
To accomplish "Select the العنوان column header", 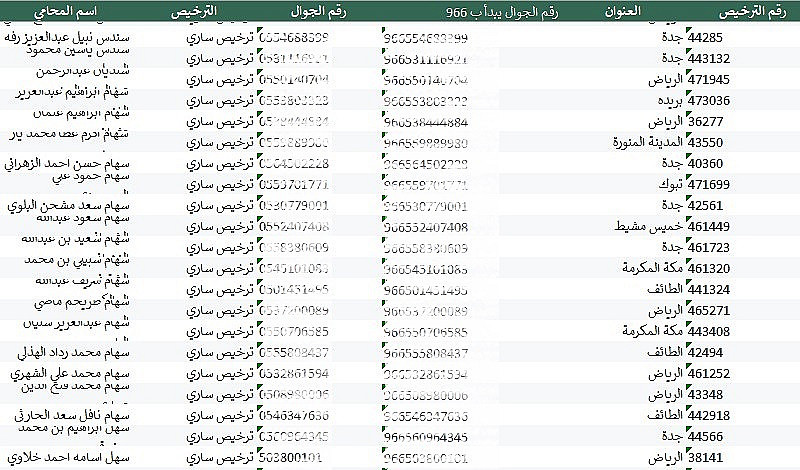I will tap(622, 11).
